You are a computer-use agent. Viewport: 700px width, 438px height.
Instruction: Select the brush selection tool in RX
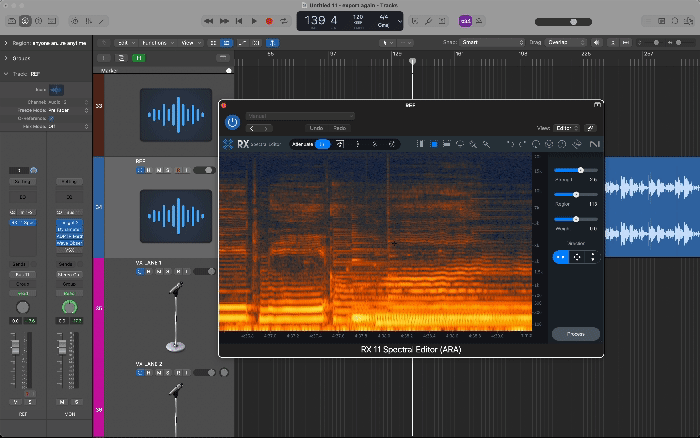click(473, 144)
